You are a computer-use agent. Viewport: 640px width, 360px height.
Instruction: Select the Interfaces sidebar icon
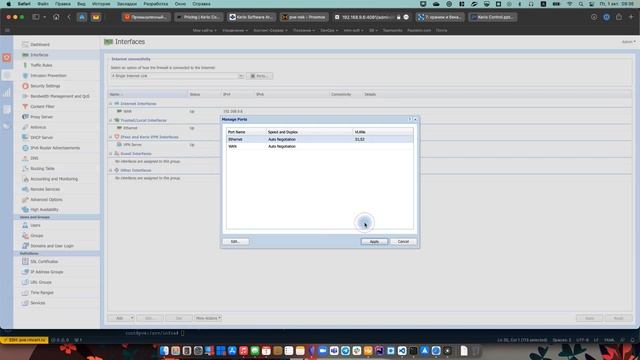click(x=25, y=55)
